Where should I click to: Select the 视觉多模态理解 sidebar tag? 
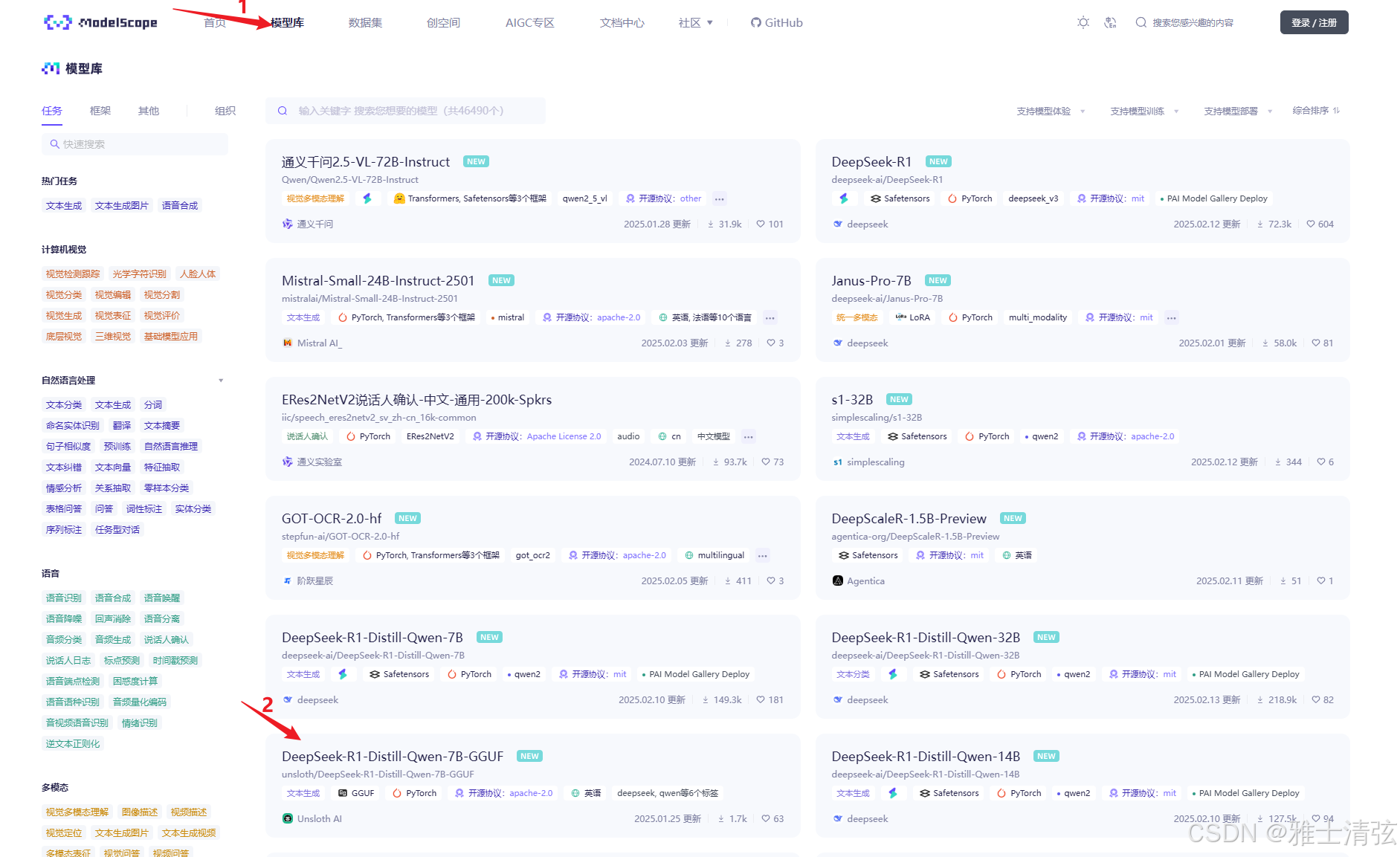coord(77,812)
